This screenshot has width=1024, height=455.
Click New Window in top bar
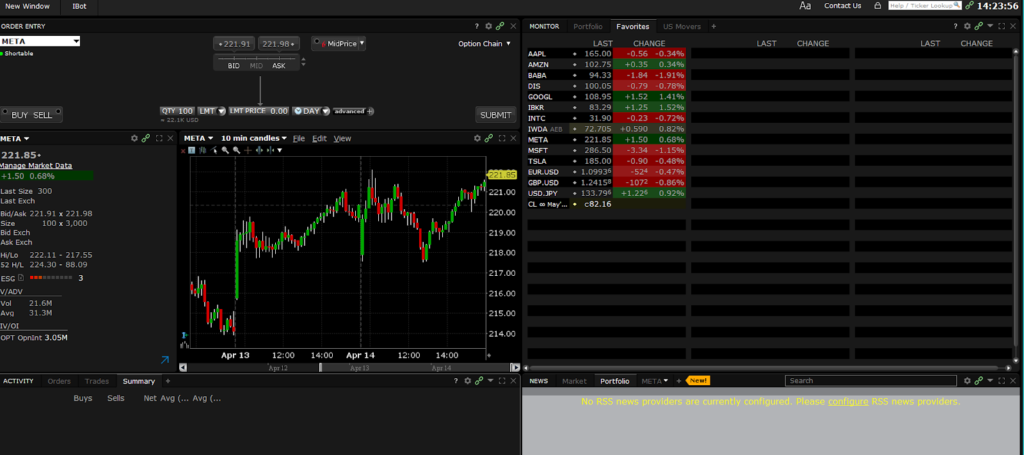27,6
